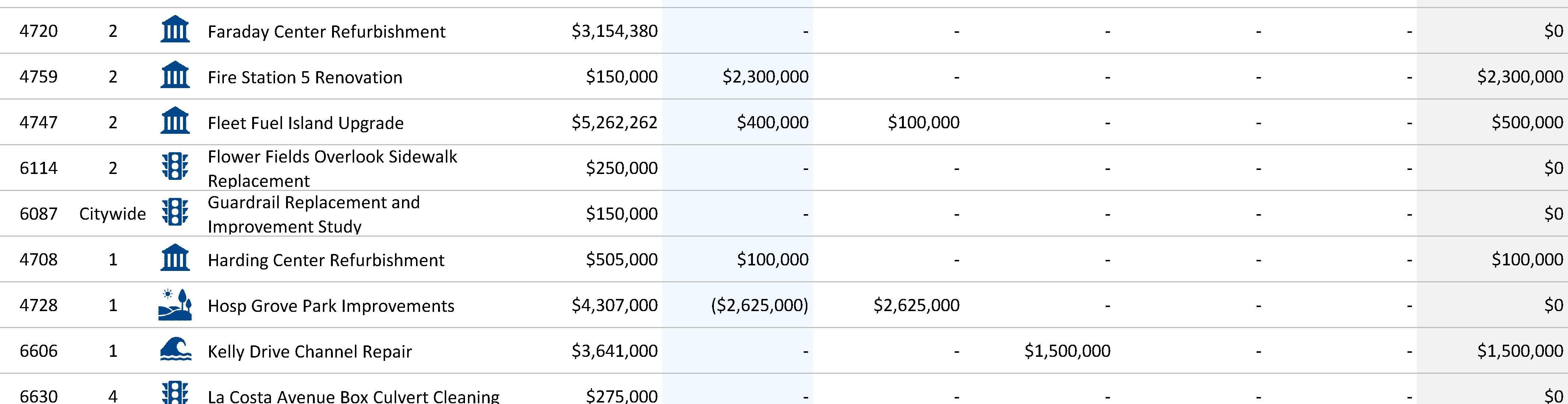Screen dimensions: 1568x404
Task: Click the ($2,625,000) negative amount cell
Action: pyautogui.click(x=759, y=305)
